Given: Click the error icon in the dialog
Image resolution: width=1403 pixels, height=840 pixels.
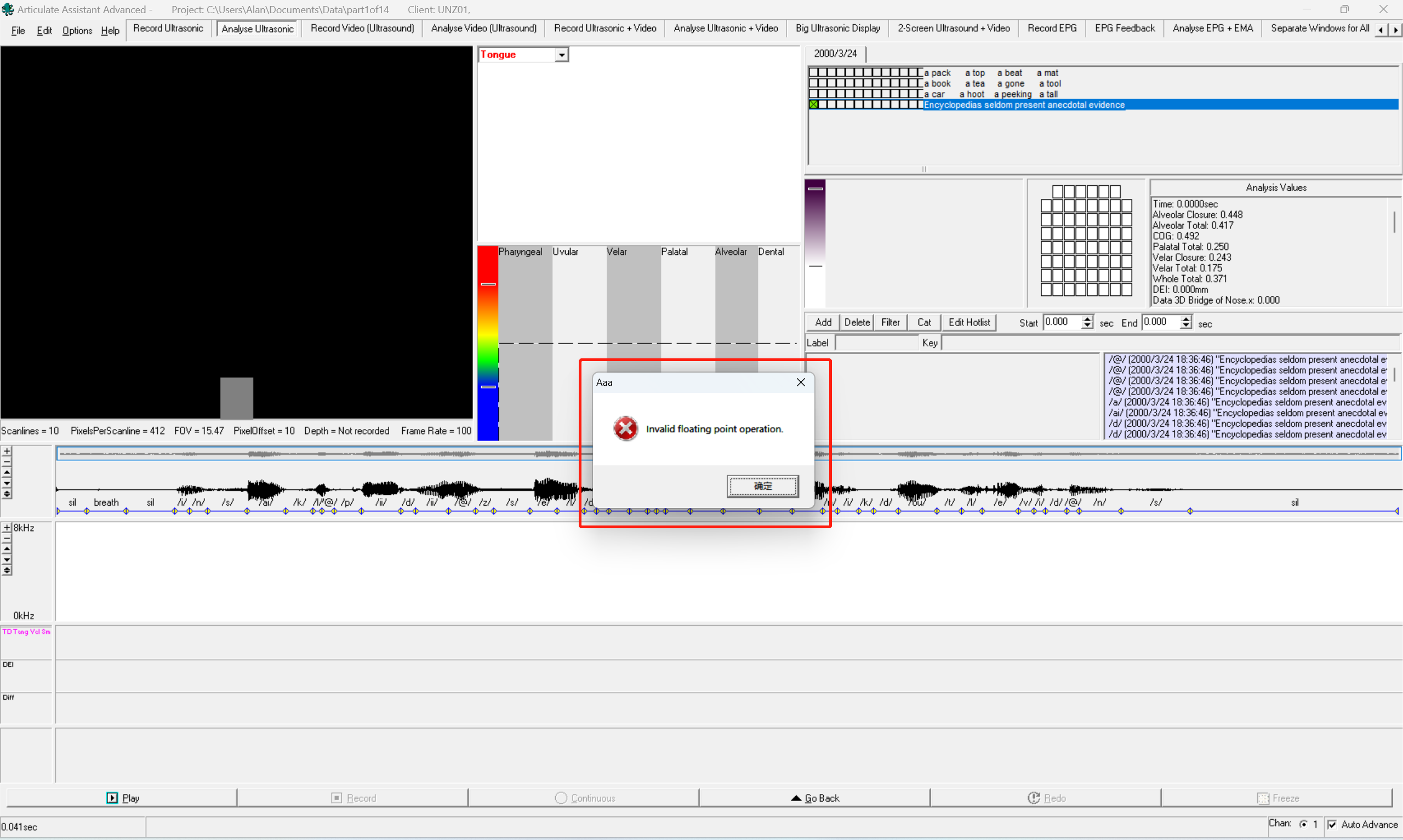Looking at the screenshot, I should (625, 428).
